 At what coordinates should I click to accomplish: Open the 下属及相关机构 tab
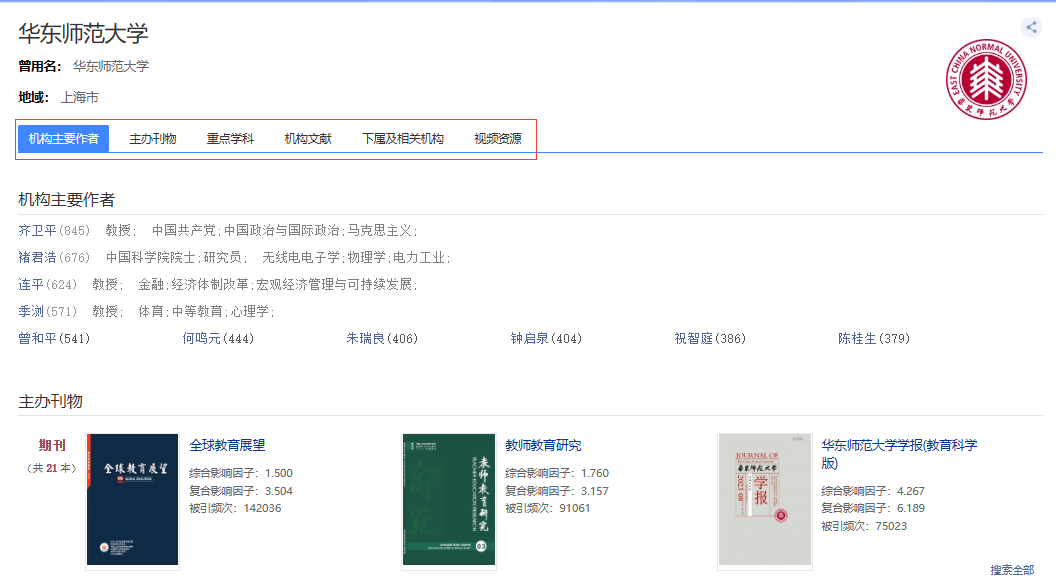[x=403, y=139]
